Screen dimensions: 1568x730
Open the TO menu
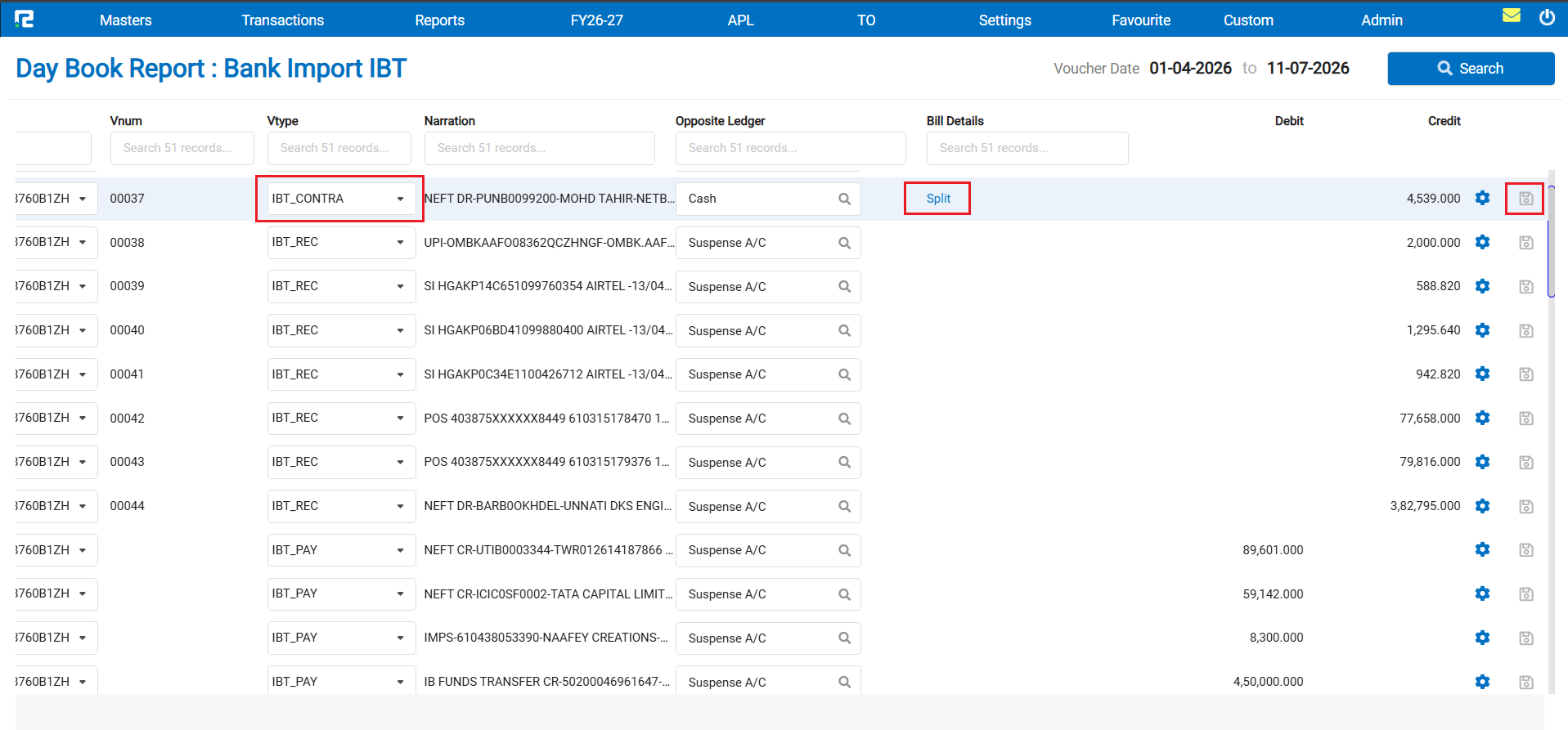click(866, 20)
